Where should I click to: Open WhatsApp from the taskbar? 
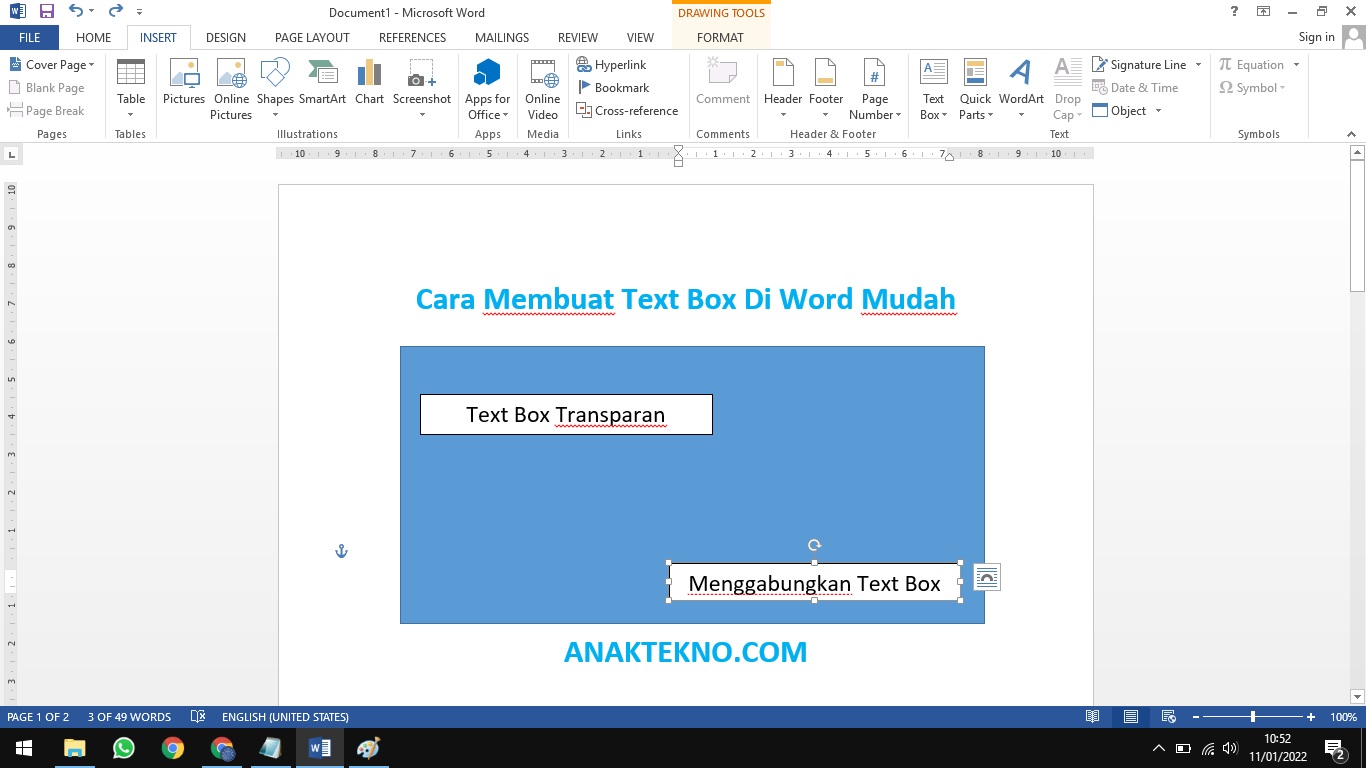pos(124,748)
